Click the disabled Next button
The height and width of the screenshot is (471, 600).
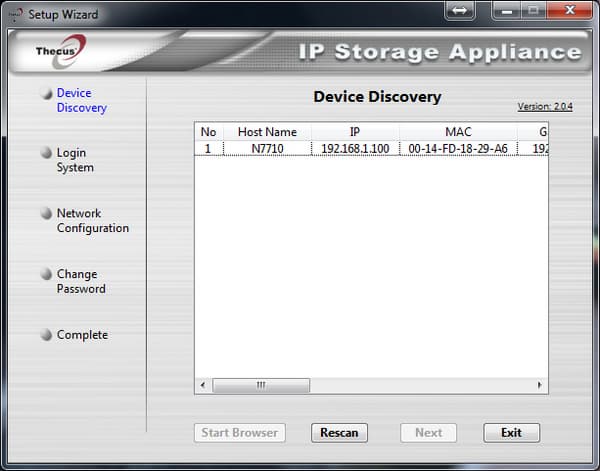pyautogui.click(x=429, y=433)
